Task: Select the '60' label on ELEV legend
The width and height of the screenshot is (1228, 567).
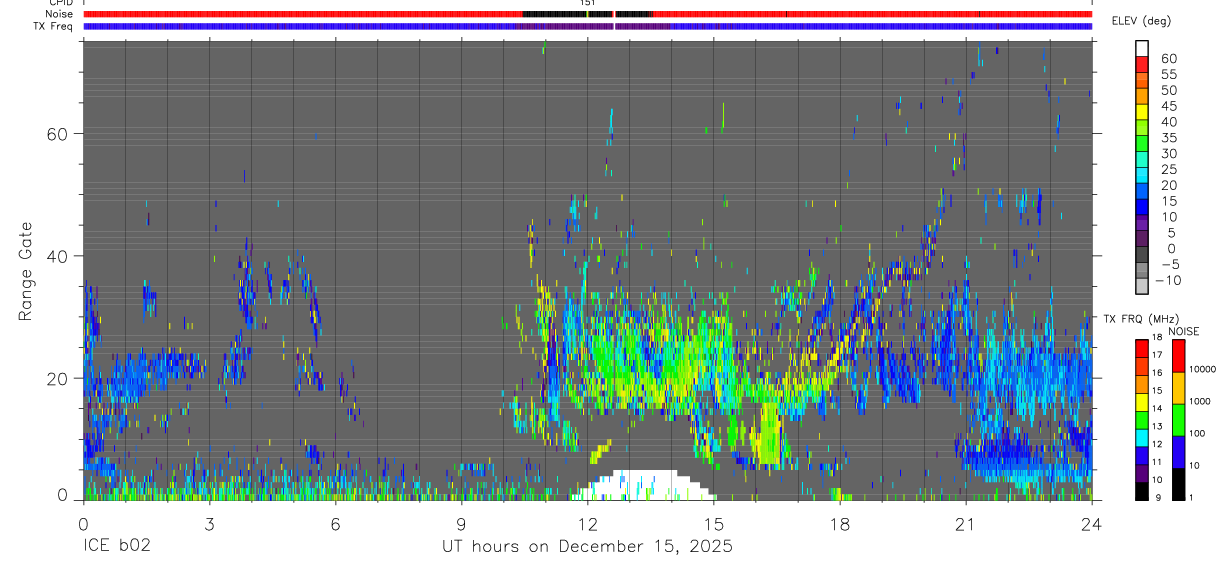Action: coord(1169,58)
